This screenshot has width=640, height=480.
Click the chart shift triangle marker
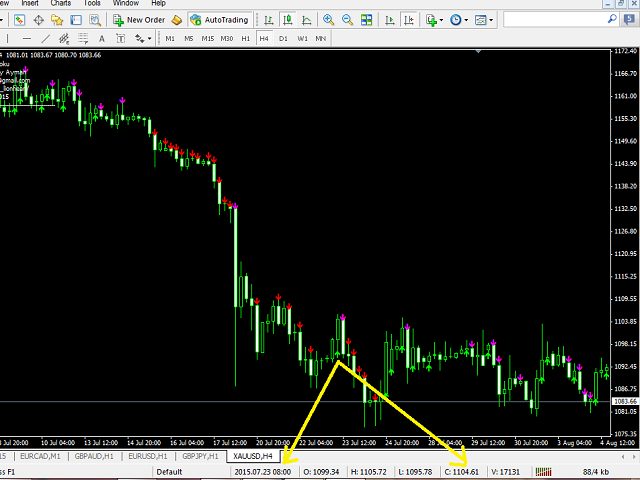(x=478, y=51)
